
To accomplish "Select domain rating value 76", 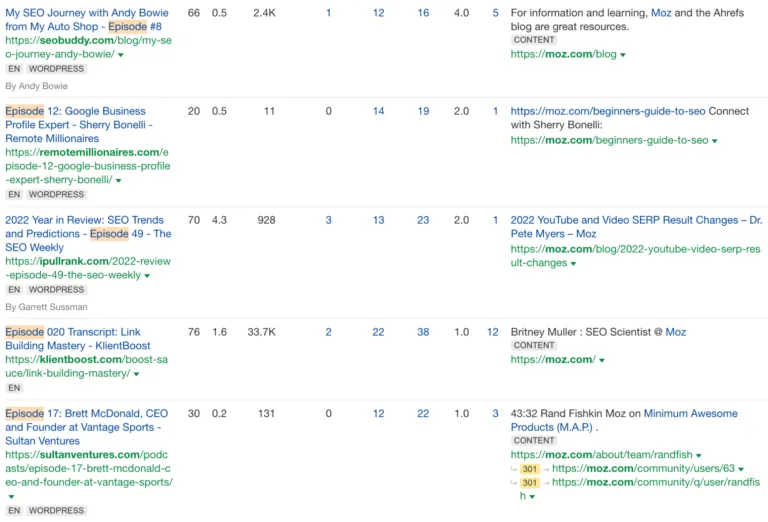I will click(x=194, y=332).
